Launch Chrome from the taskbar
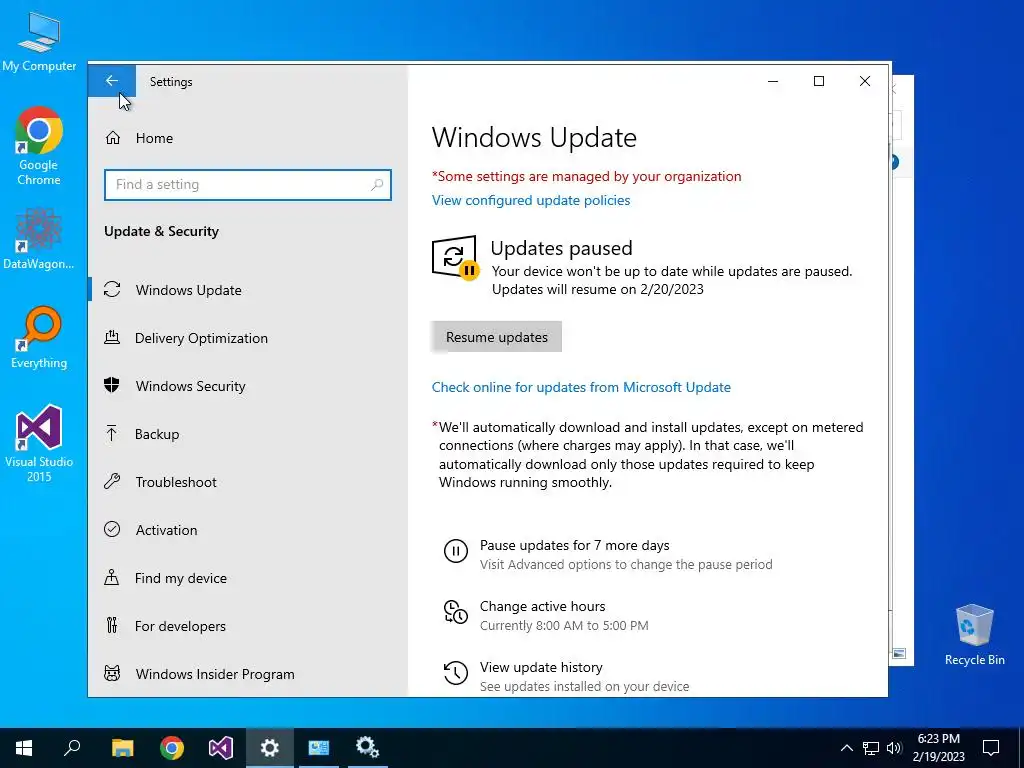The width and height of the screenshot is (1024, 768). pyautogui.click(x=172, y=748)
